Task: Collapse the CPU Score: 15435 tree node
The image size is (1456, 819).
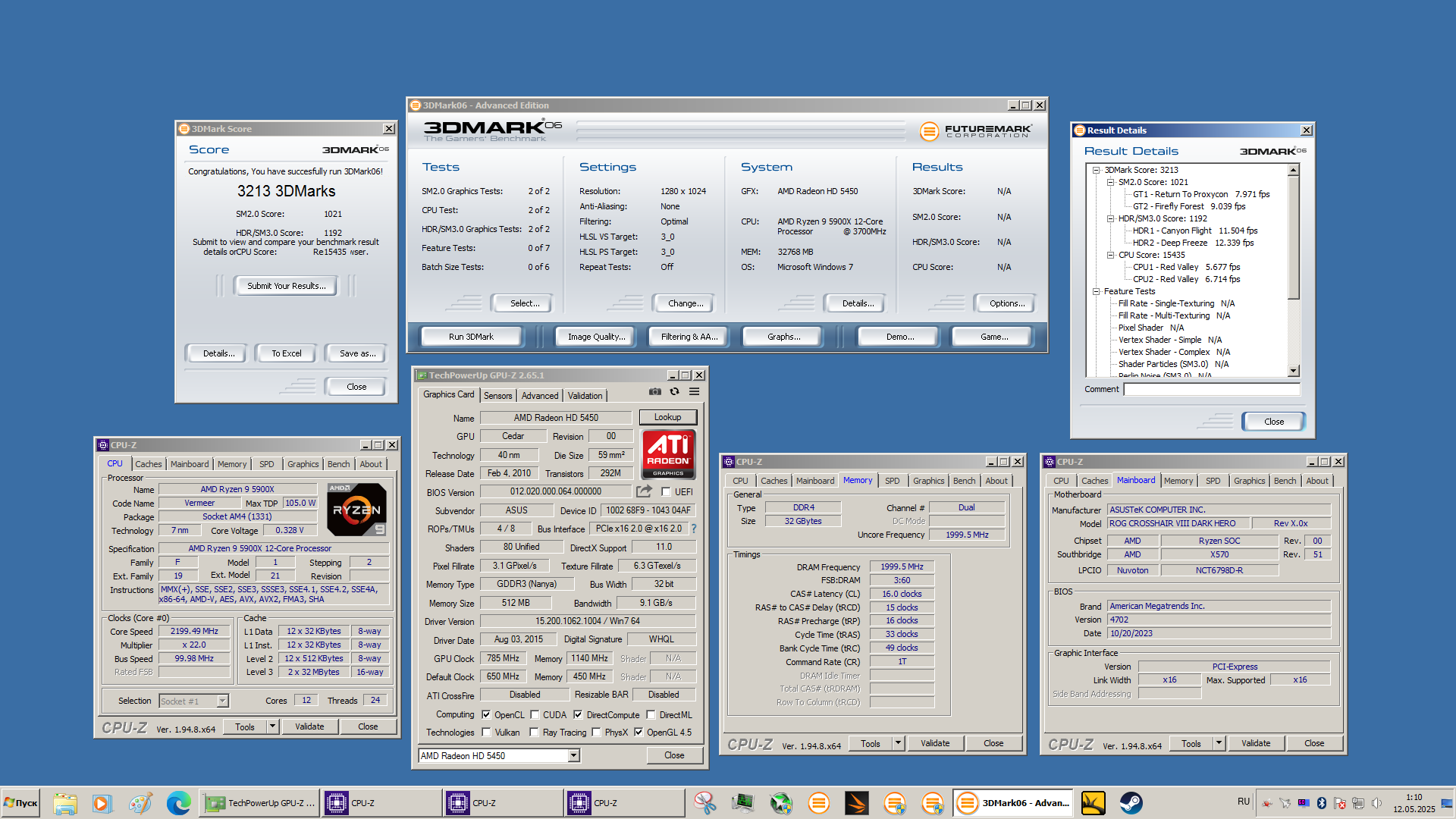Action: click(x=1110, y=255)
